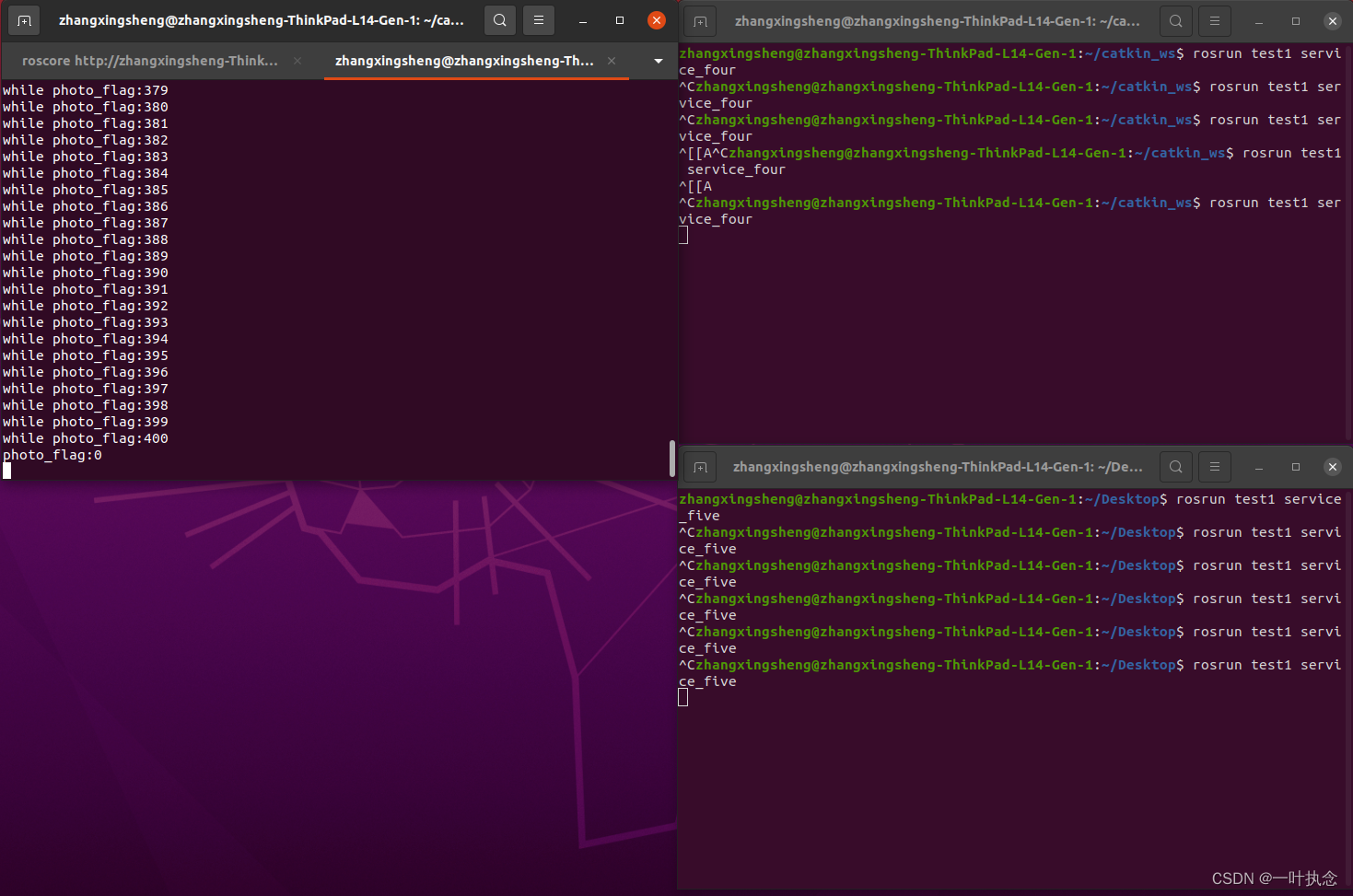The image size is (1353, 896).
Task: Click the '^[[A' line in the top-right terminal
Action: click(695, 186)
